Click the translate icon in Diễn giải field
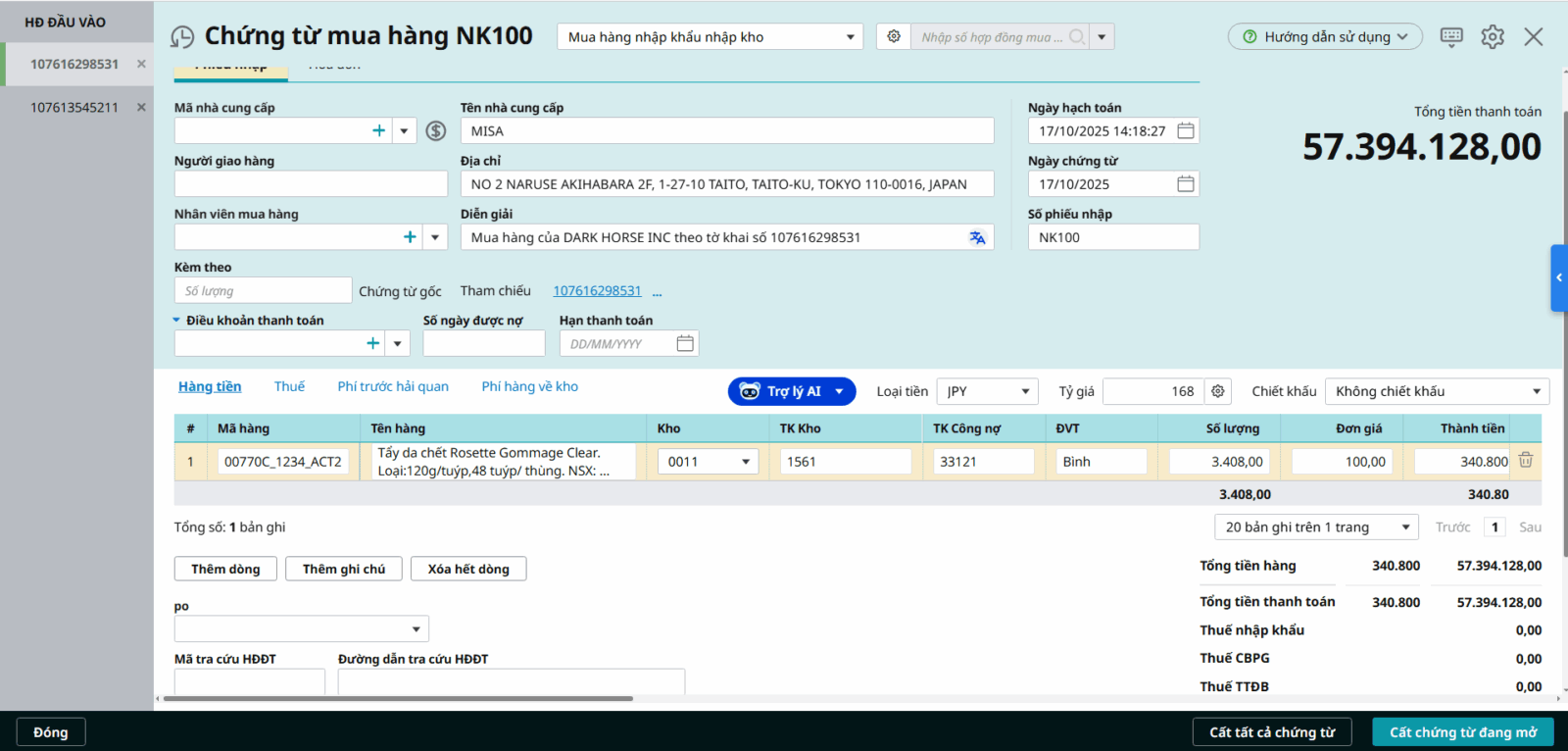Screen dimensions: 1568x751 [977, 237]
